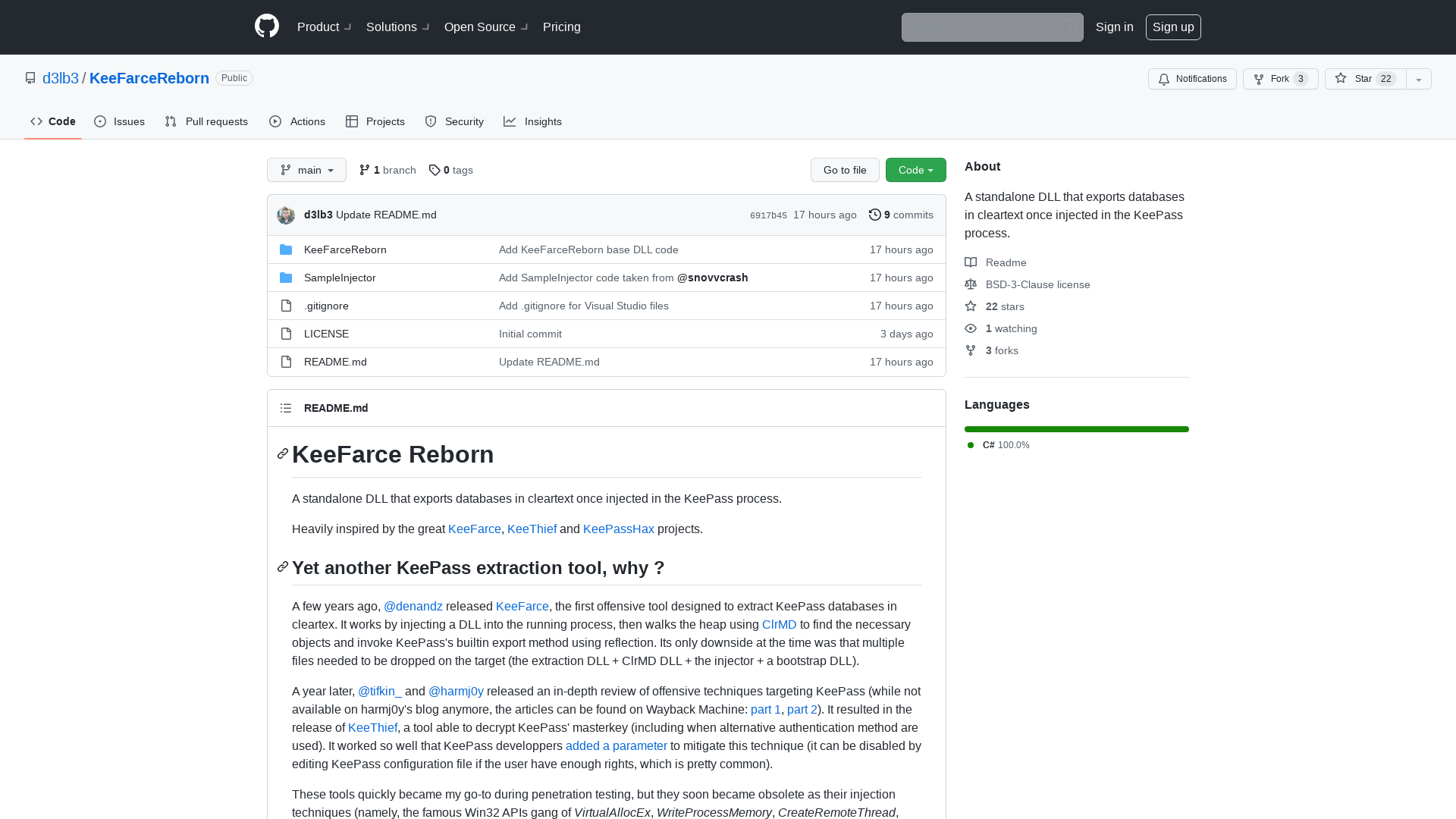Click the GitHub search field
The width and height of the screenshot is (1456, 819).
click(x=992, y=27)
